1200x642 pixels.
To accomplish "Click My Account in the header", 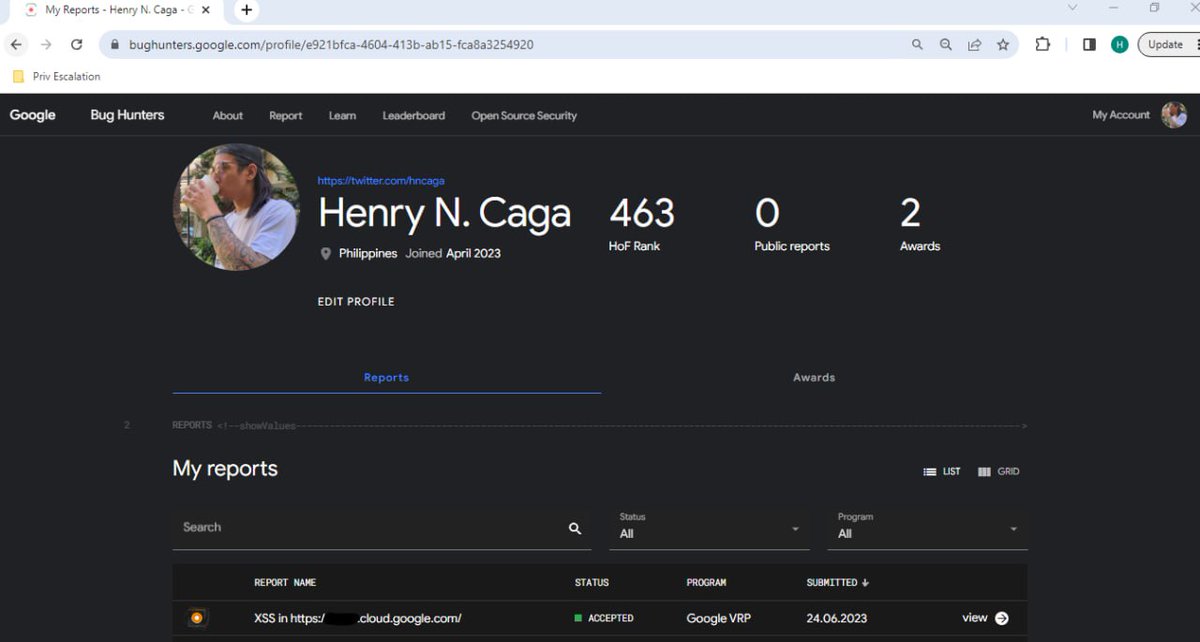I will tap(1121, 115).
